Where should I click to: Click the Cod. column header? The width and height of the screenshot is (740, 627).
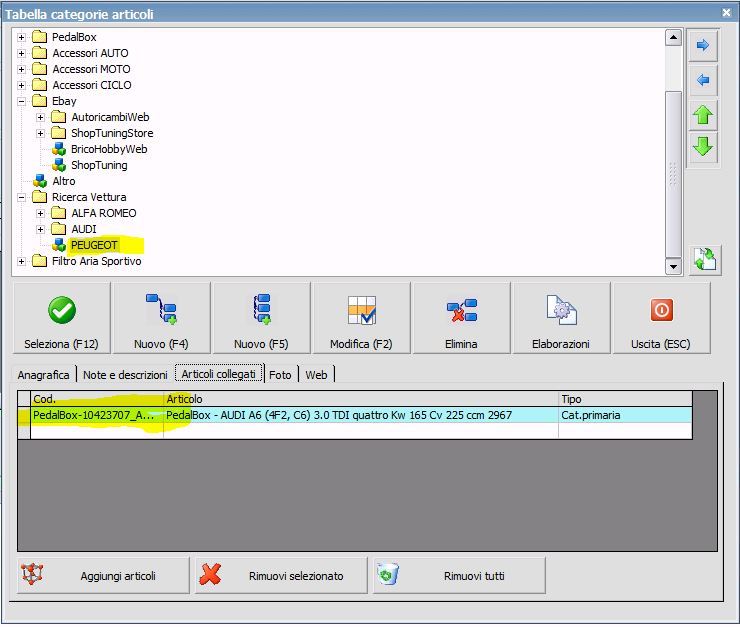pos(97,399)
